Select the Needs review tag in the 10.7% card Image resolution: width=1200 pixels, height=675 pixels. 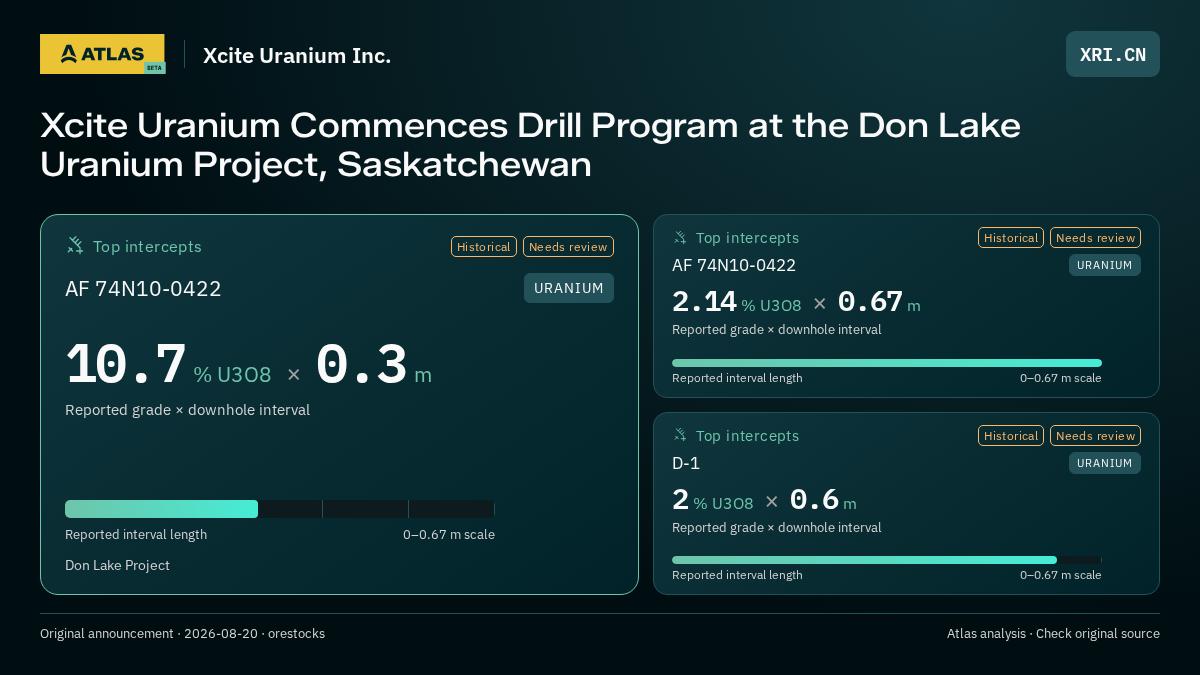(x=568, y=246)
